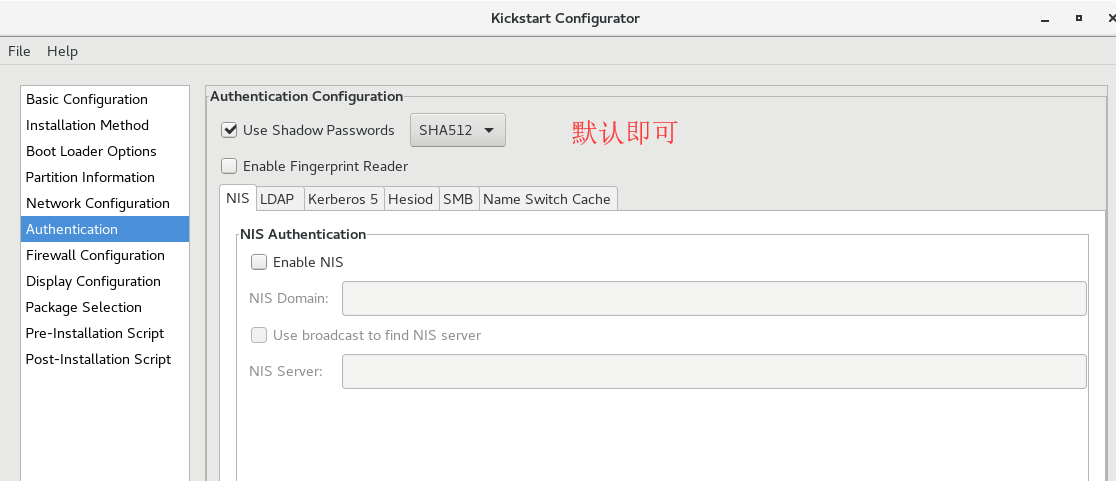Tick the Enable NIS checkbox
1116x481 pixels.
[259, 262]
